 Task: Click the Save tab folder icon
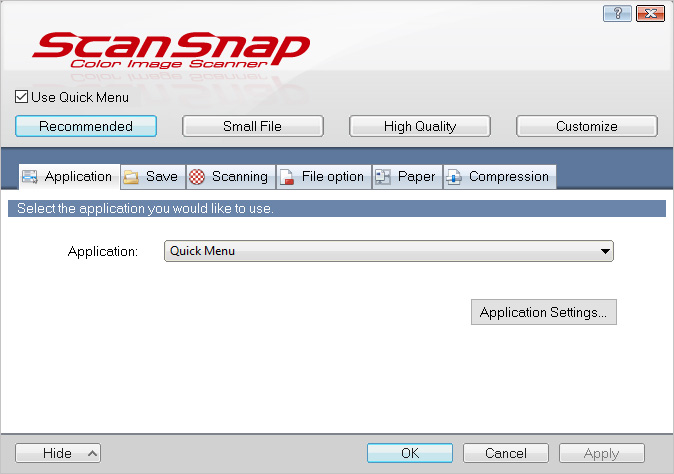pos(131,177)
